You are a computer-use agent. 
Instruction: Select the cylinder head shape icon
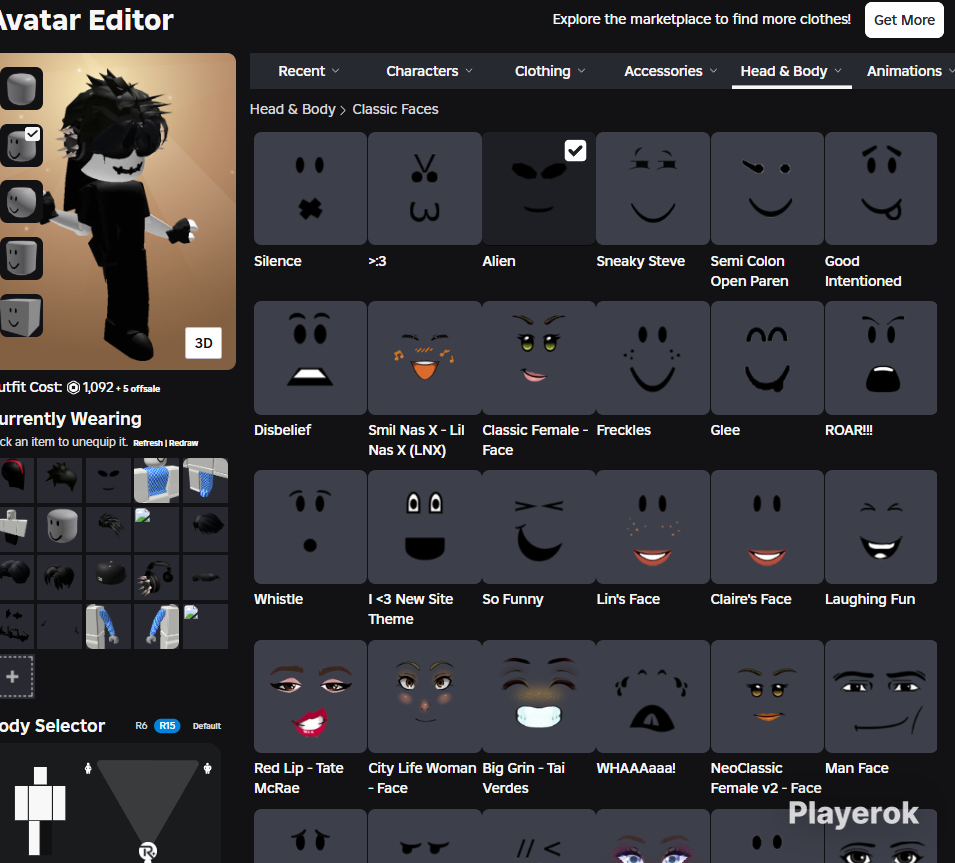[21, 89]
